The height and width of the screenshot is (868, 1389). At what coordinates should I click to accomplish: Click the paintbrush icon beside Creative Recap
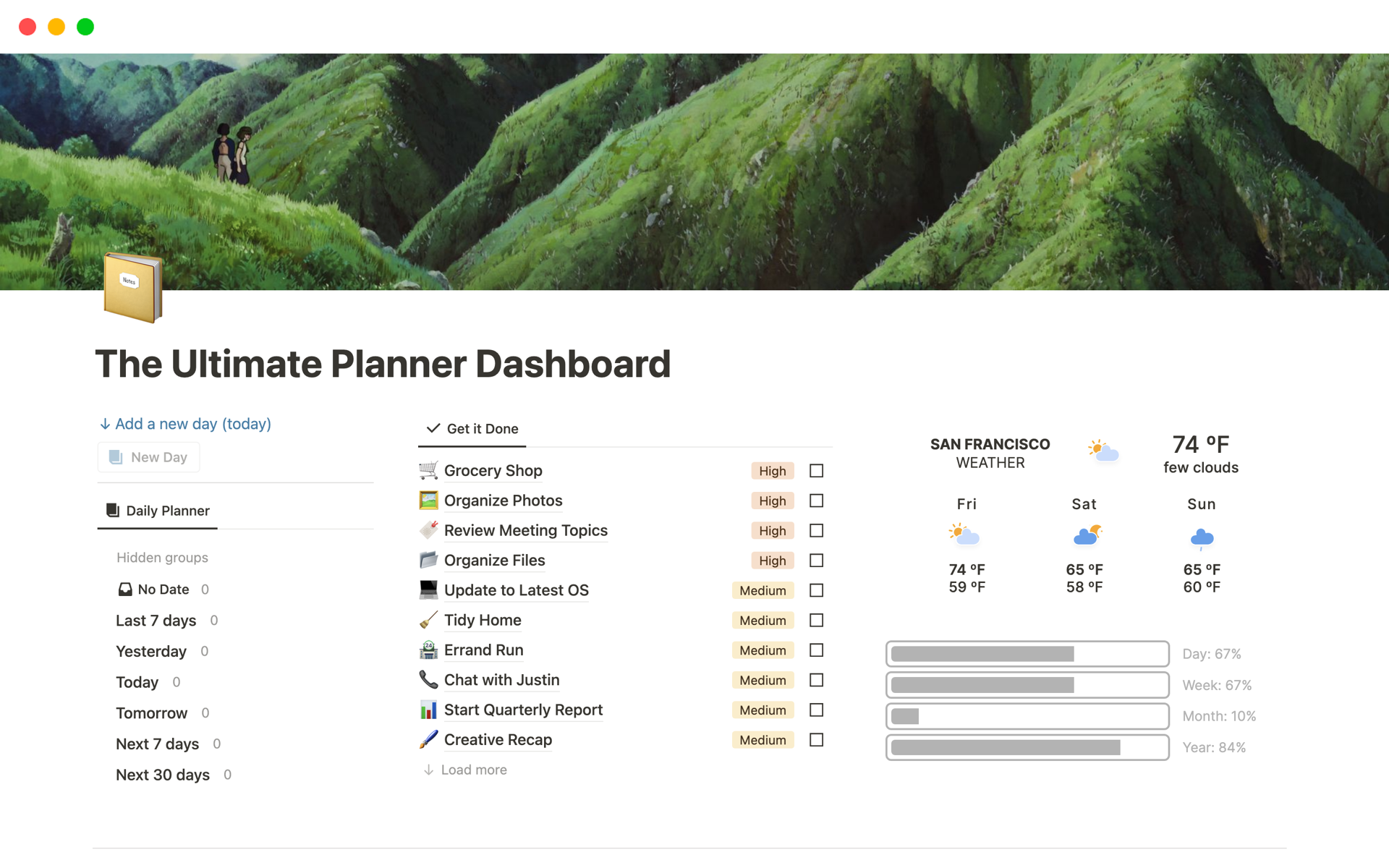(x=428, y=739)
